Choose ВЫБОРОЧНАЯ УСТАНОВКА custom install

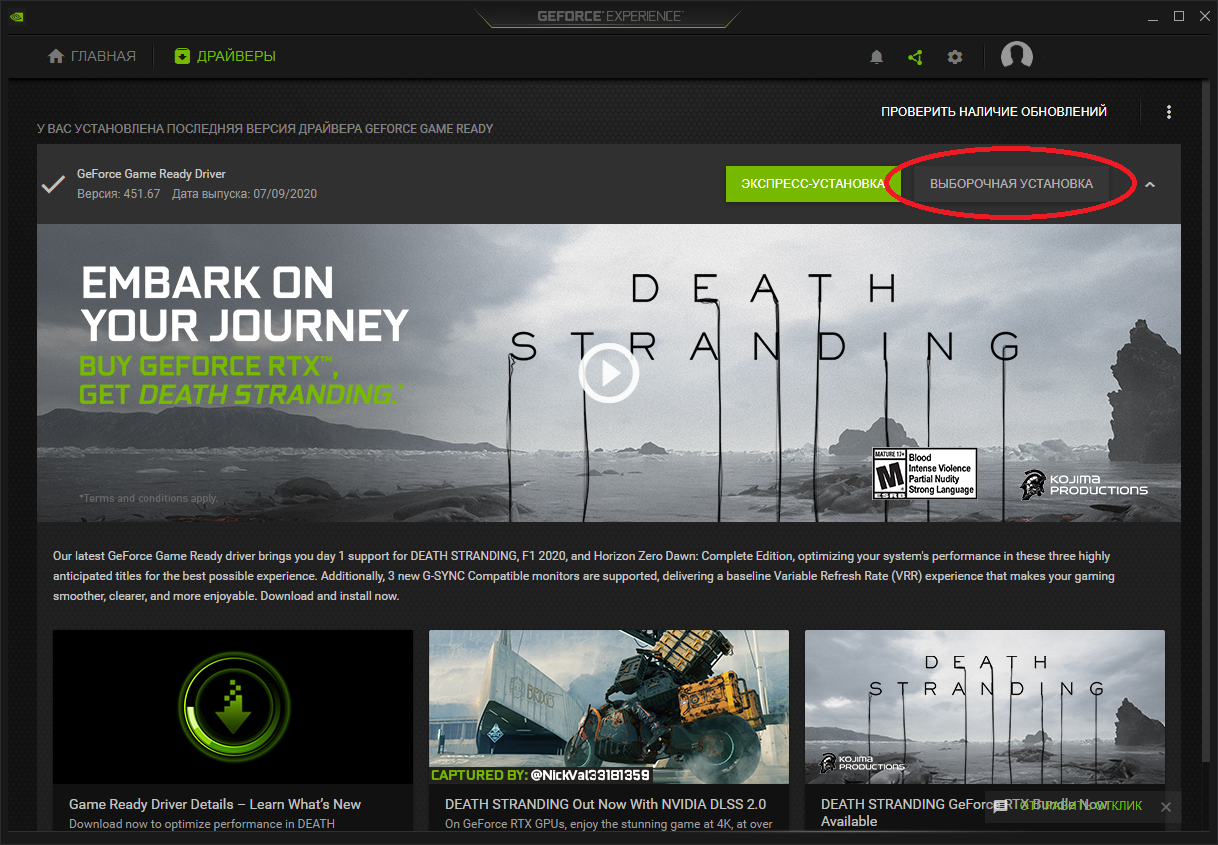click(1011, 184)
